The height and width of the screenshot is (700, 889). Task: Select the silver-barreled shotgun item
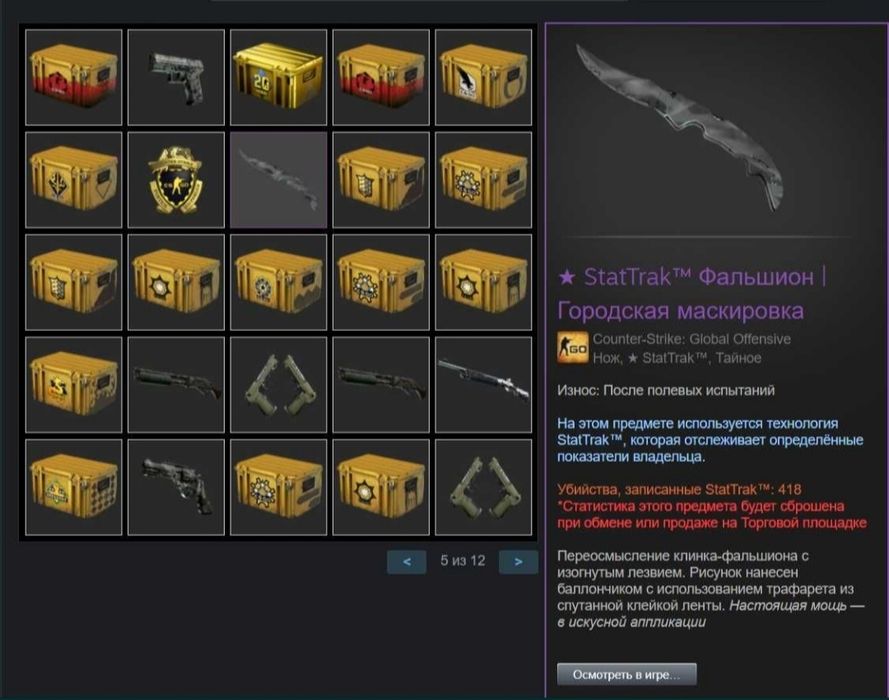tap(483, 384)
